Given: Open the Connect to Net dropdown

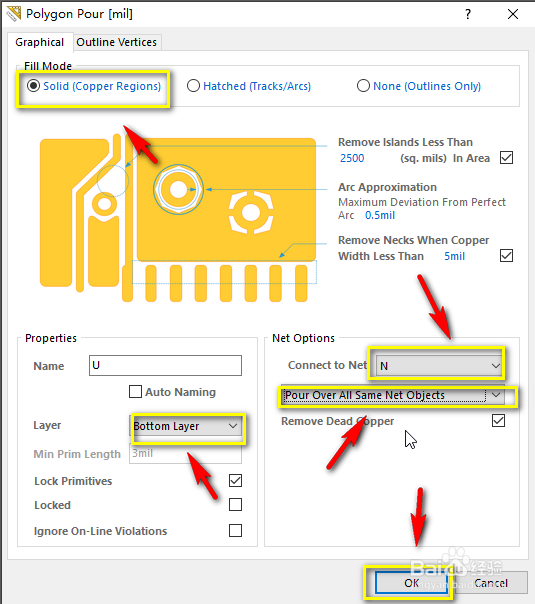Looking at the screenshot, I should [x=439, y=366].
